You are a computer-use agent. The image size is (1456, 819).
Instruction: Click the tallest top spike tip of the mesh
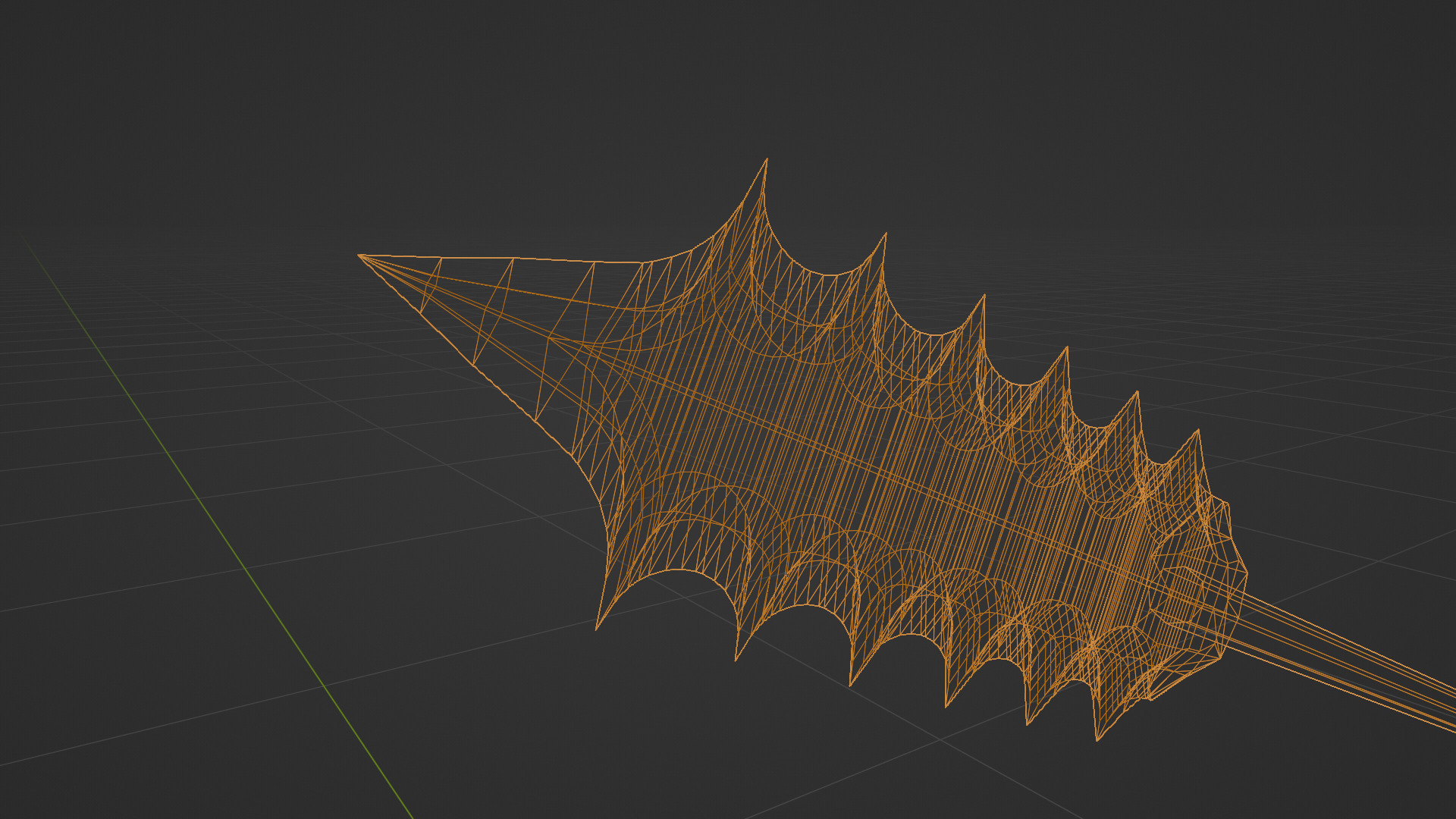click(x=766, y=160)
